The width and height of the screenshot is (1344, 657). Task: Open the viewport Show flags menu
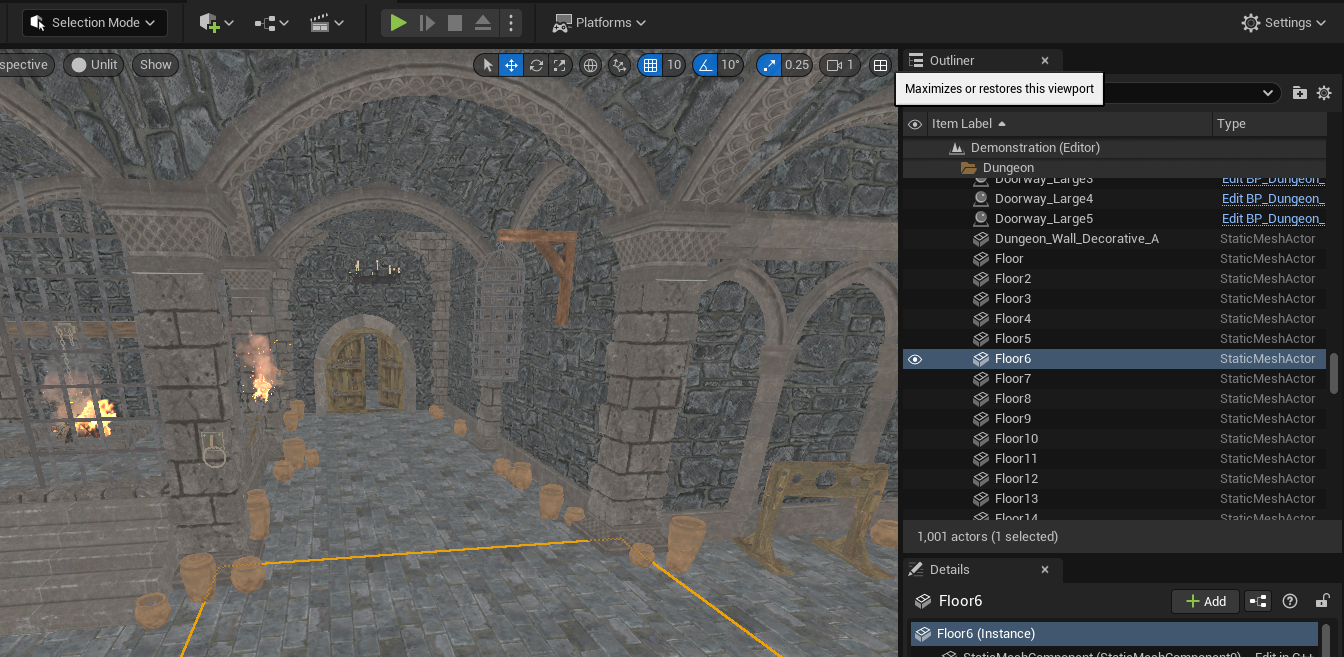pos(155,64)
